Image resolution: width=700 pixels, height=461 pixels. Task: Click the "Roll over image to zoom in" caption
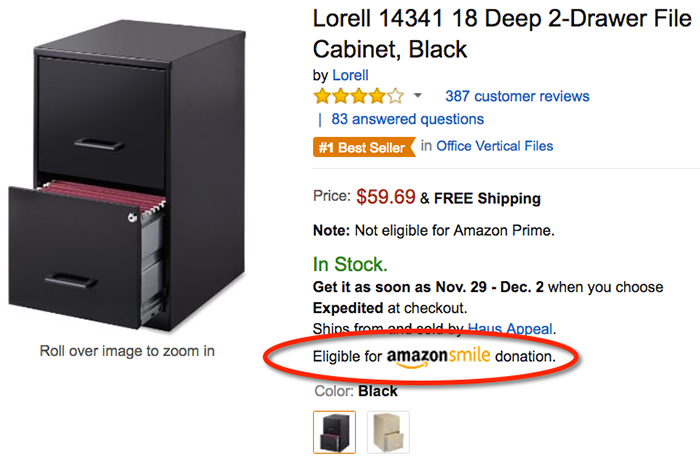[x=127, y=351]
